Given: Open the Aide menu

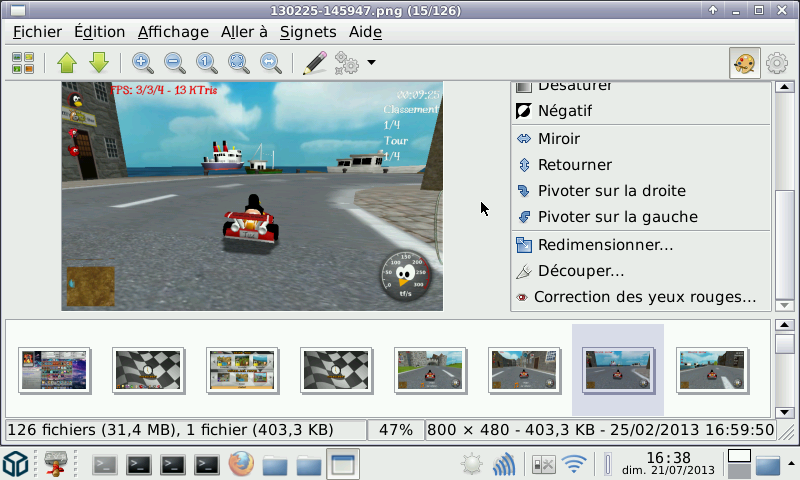Looking at the screenshot, I should coord(365,32).
